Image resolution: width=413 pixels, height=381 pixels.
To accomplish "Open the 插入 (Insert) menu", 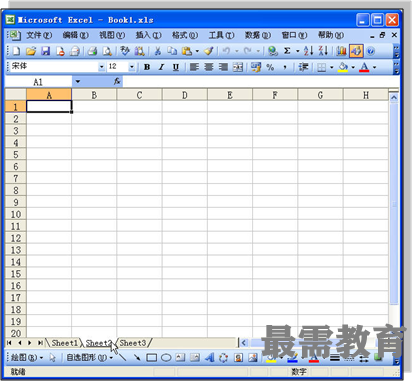I will [149, 35].
